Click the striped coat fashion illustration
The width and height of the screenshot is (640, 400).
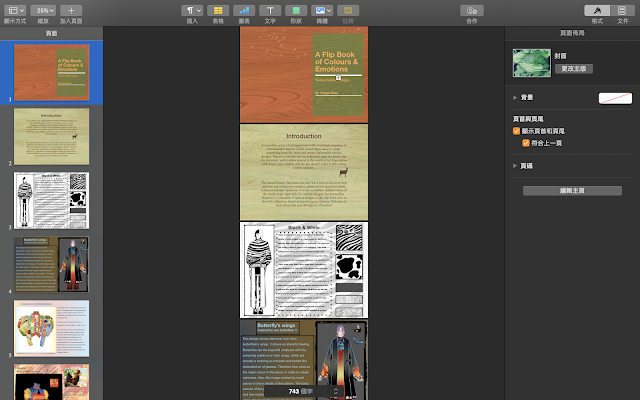pos(258,271)
